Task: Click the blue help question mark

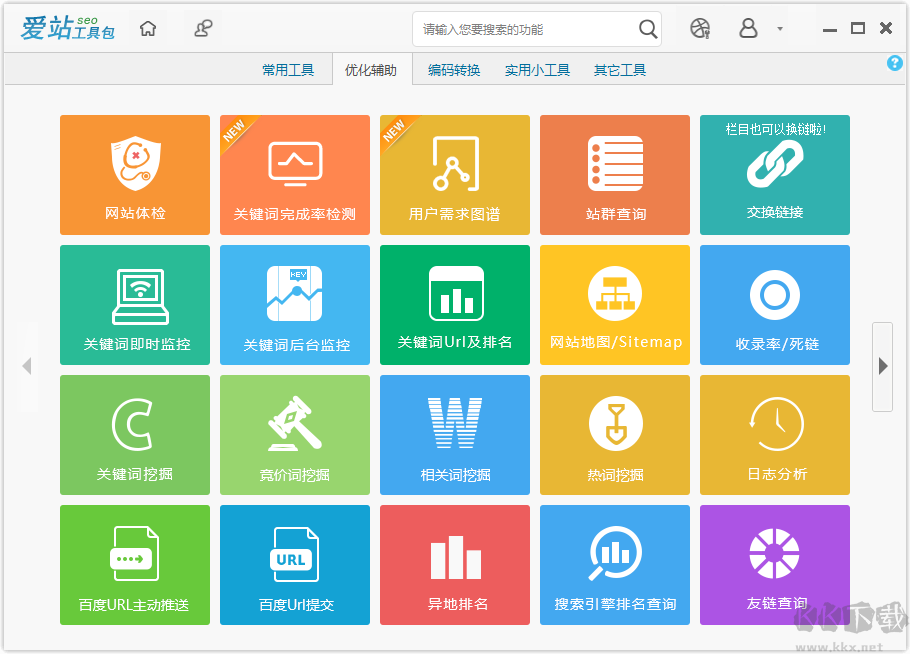Action: pos(895,62)
